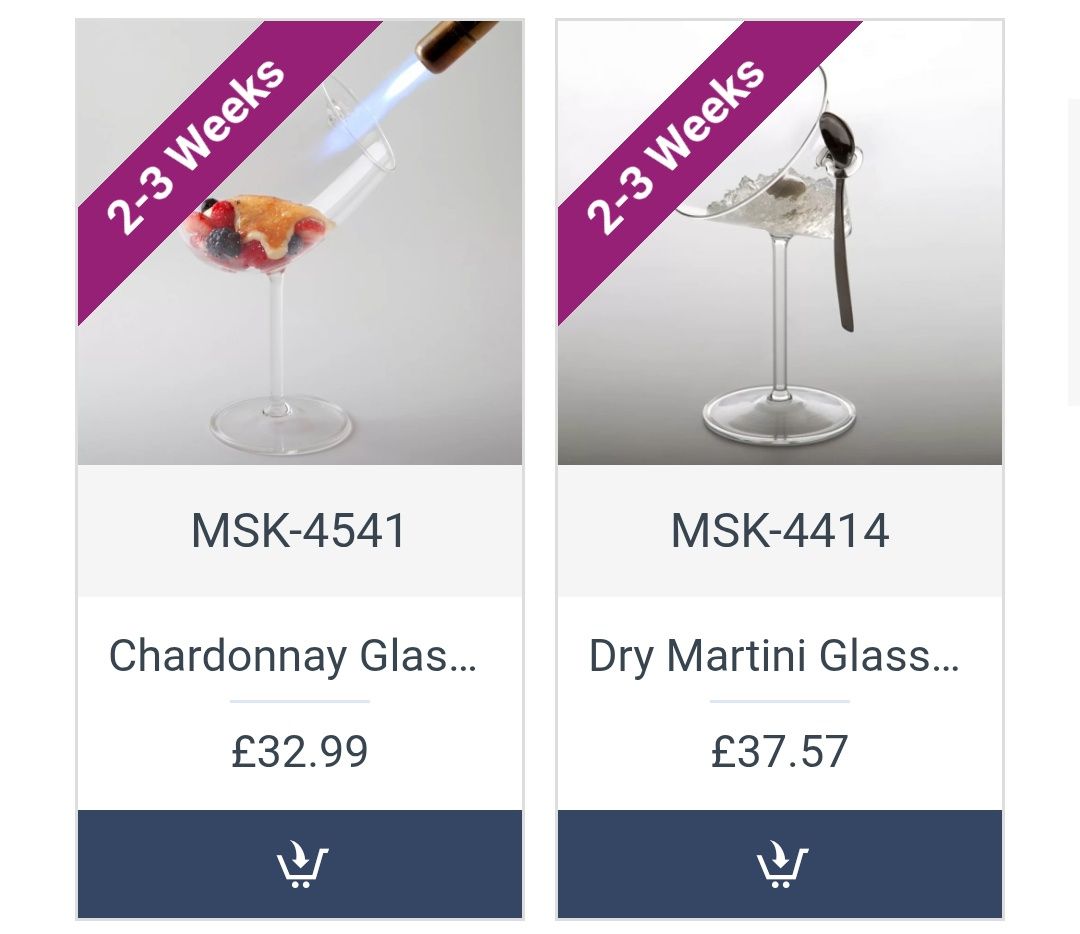Image resolution: width=1080 pixels, height=934 pixels.
Task: Select the MSK-4414 product code
Action: (780, 531)
